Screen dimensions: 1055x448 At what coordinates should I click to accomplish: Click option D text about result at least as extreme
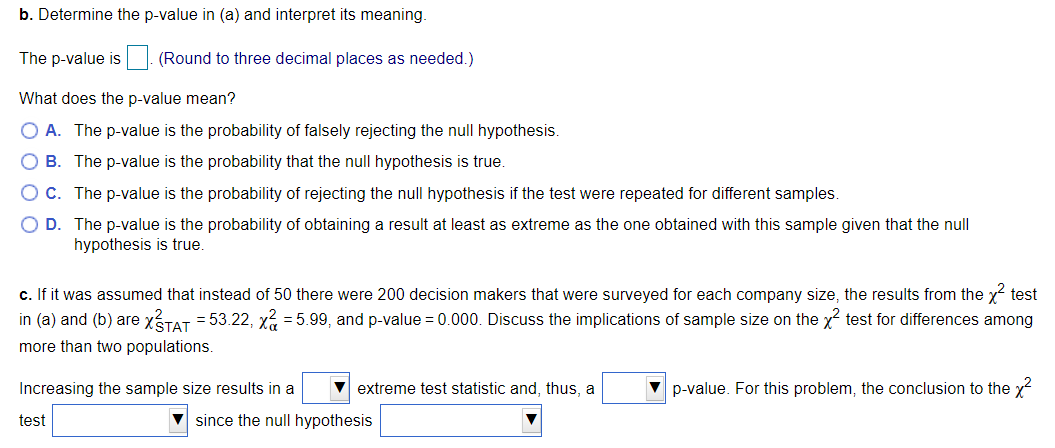[x=520, y=226]
